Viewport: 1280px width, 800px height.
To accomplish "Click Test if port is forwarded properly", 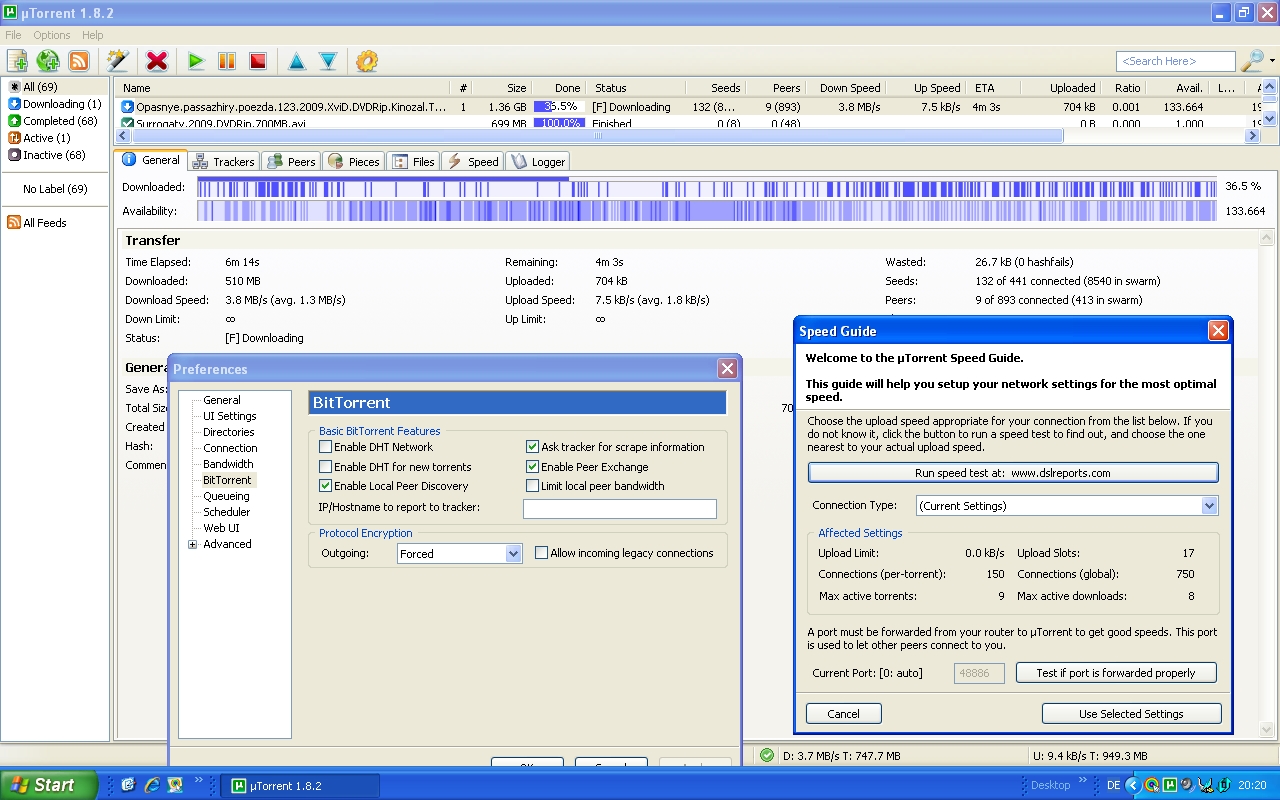I will (x=1116, y=673).
